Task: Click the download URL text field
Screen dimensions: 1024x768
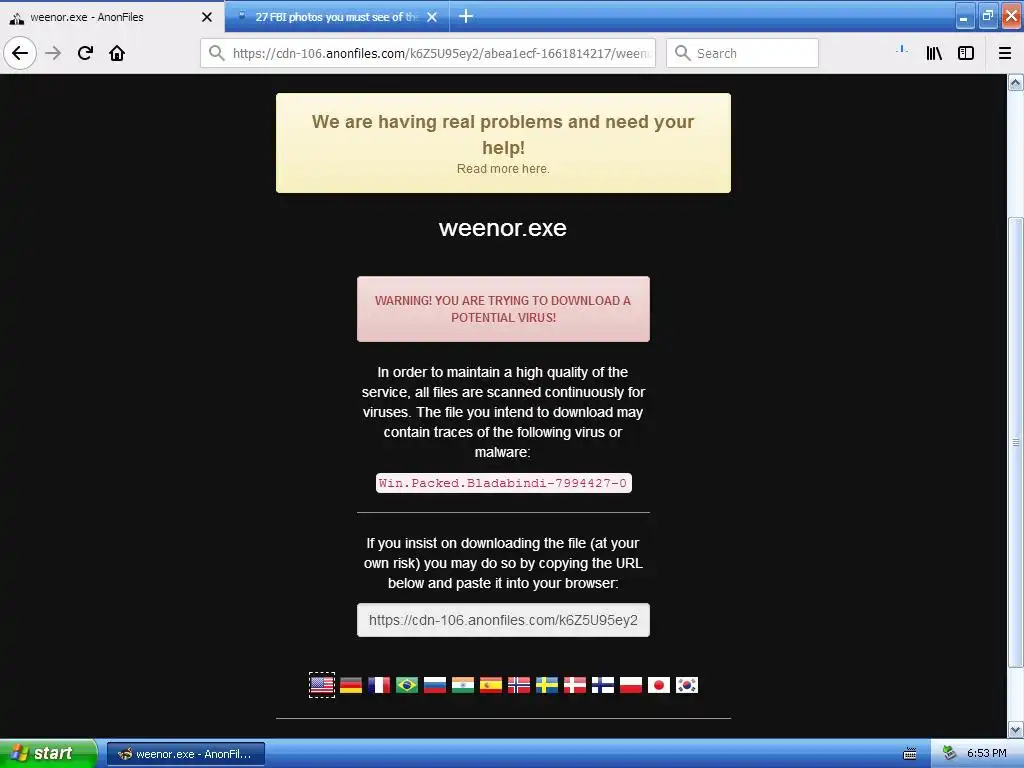Action: pyautogui.click(x=503, y=620)
